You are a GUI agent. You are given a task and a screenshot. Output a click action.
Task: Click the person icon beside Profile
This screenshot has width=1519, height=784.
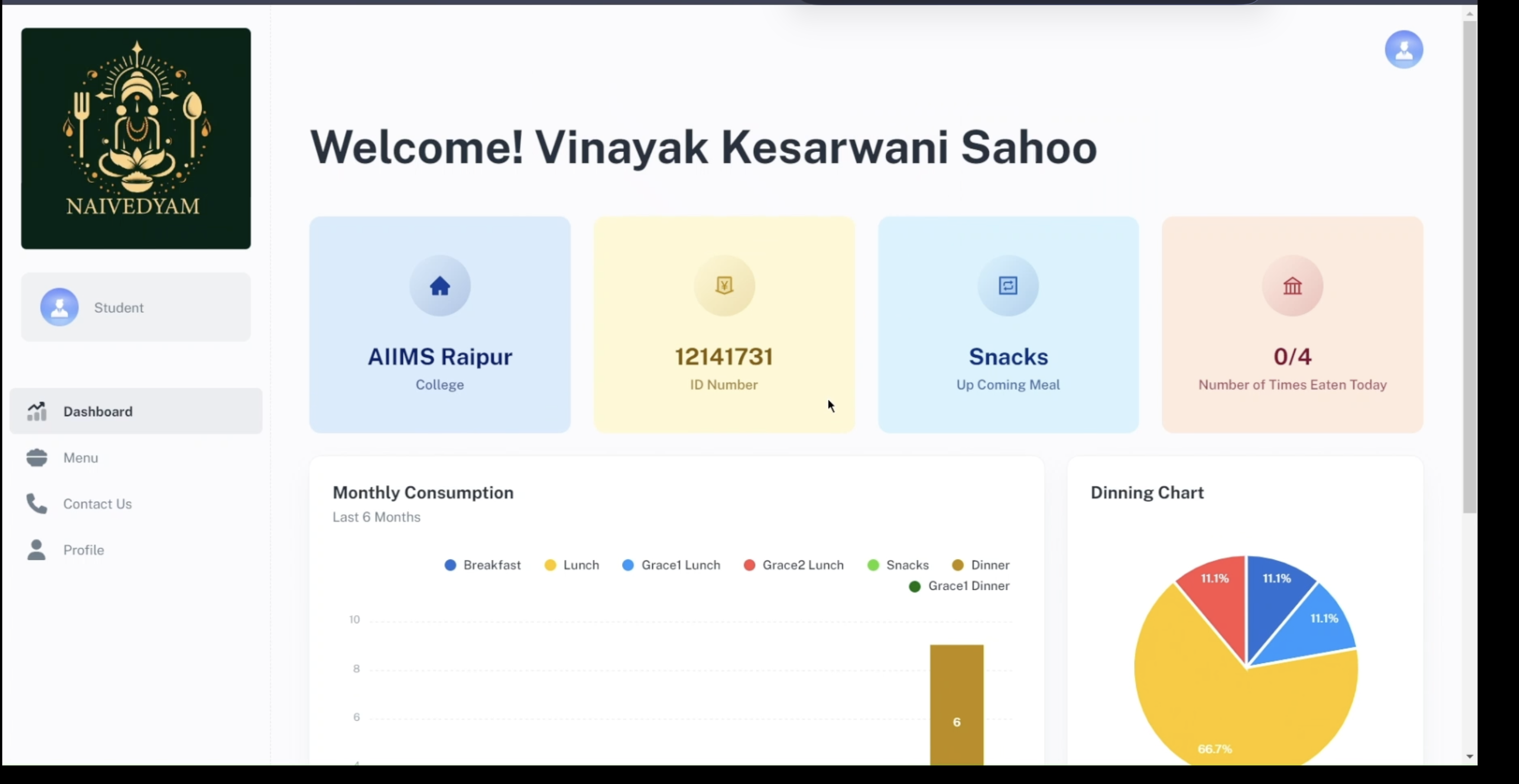[37, 550]
